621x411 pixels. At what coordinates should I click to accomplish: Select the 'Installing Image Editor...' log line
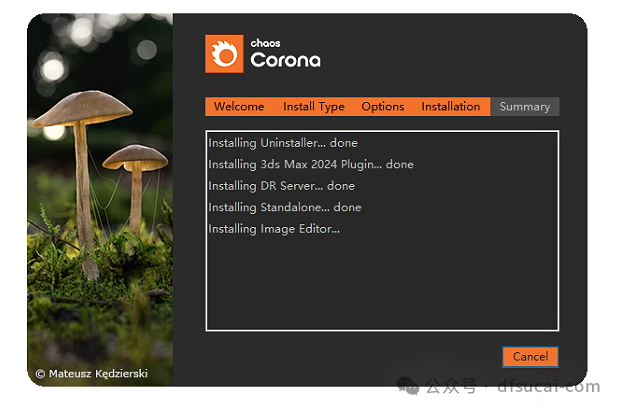(x=274, y=229)
